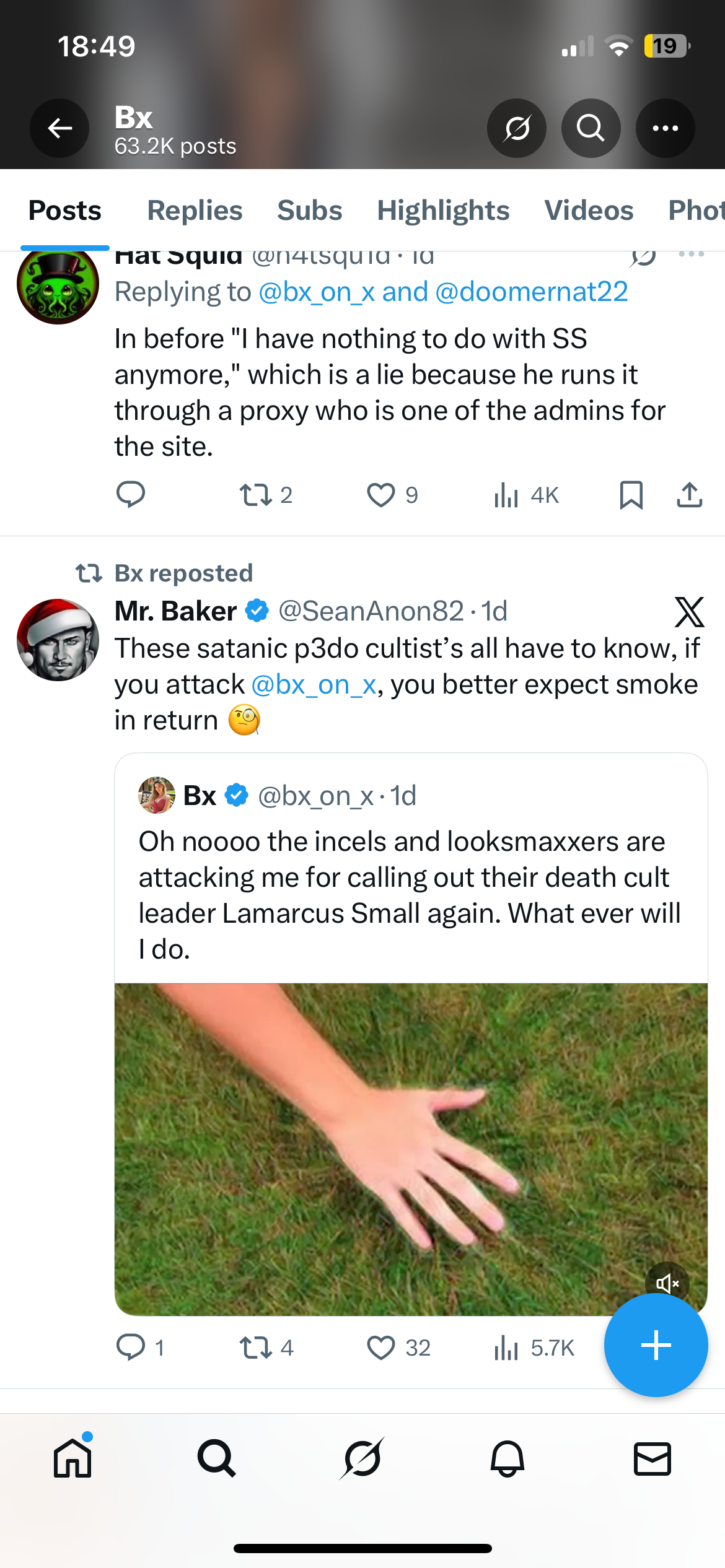Share Hat Squid's reply

[x=689, y=495]
